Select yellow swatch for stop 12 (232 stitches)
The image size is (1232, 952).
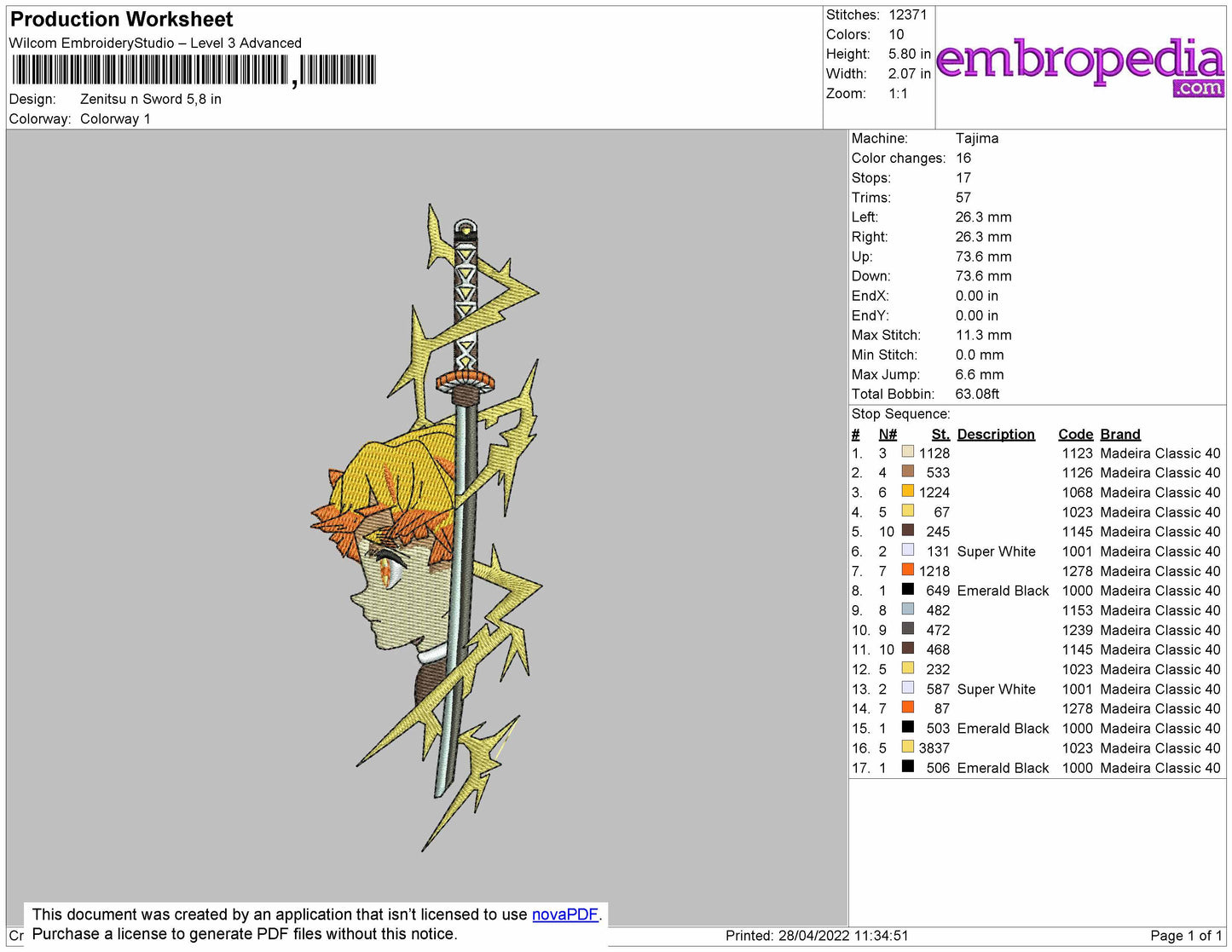click(x=907, y=667)
